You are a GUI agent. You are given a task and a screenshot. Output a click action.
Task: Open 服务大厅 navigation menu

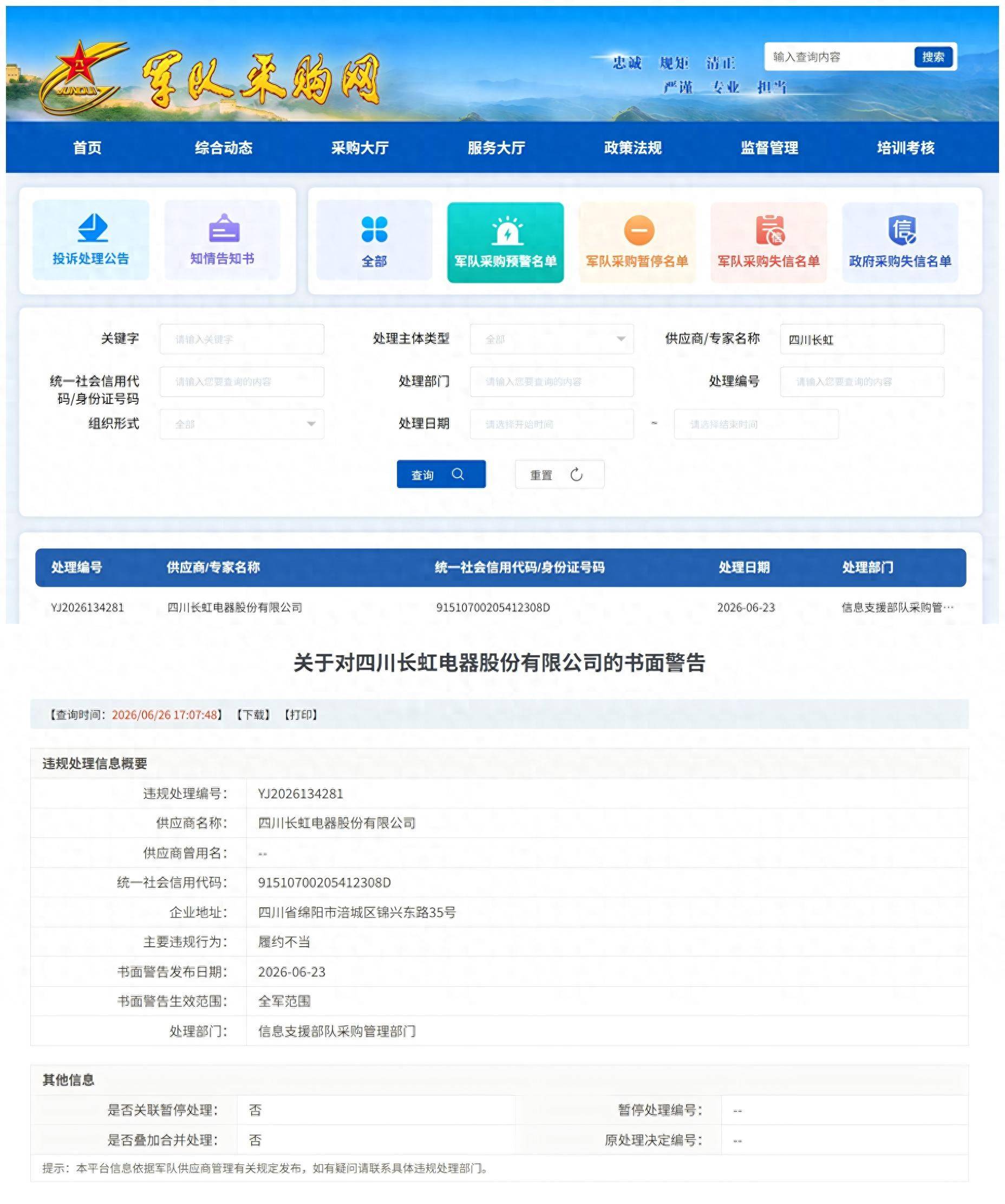point(497,148)
